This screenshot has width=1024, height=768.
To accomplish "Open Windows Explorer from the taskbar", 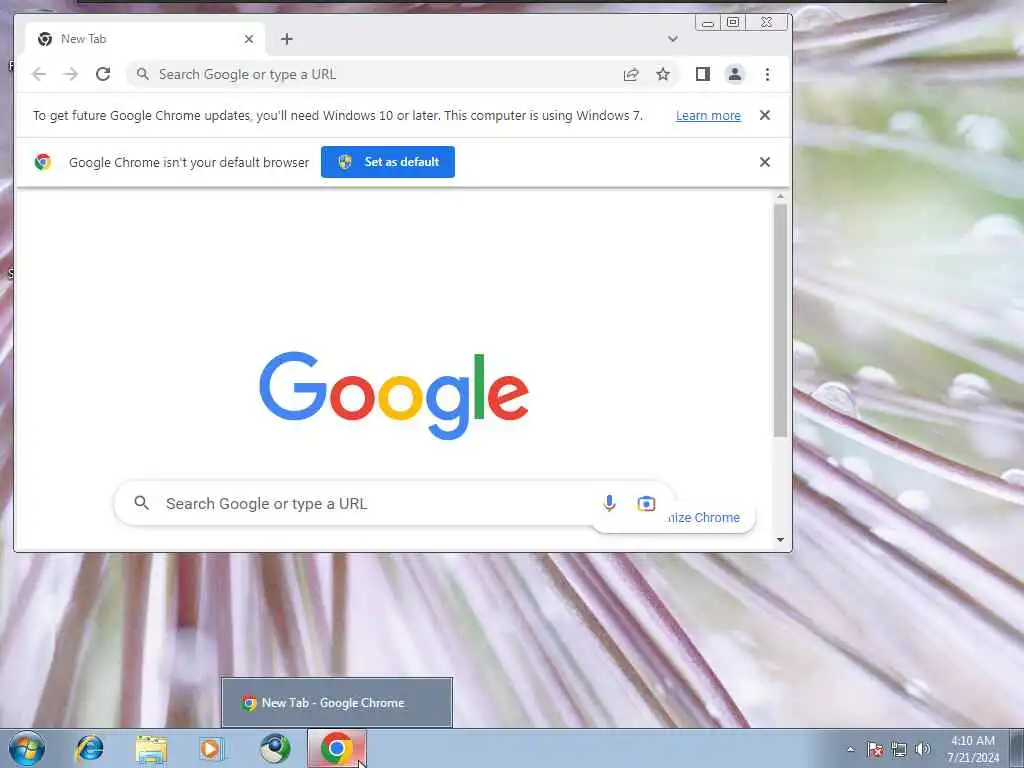I will 152,748.
